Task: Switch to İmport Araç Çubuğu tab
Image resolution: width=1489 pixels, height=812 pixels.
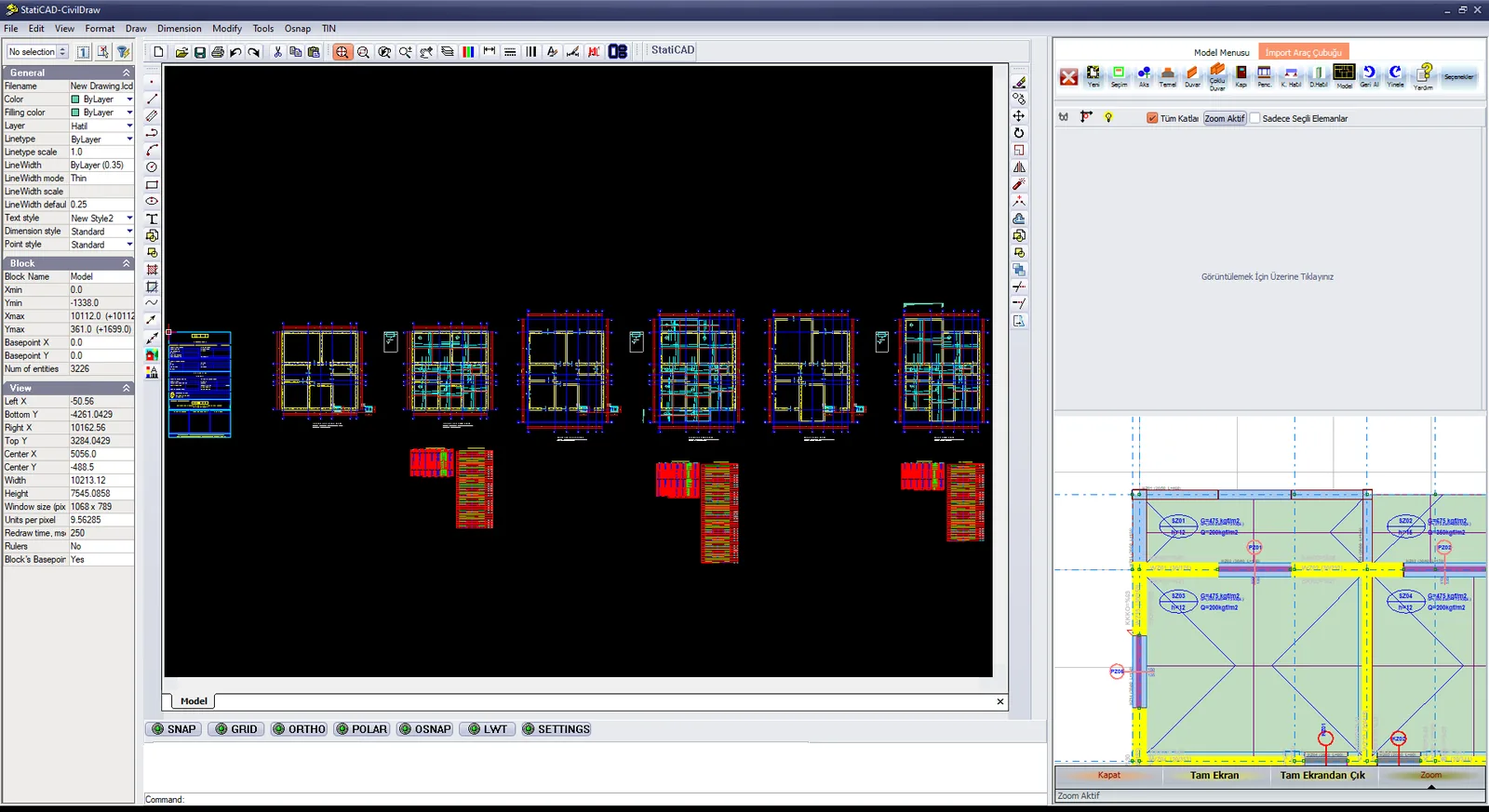Action: click(1304, 52)
